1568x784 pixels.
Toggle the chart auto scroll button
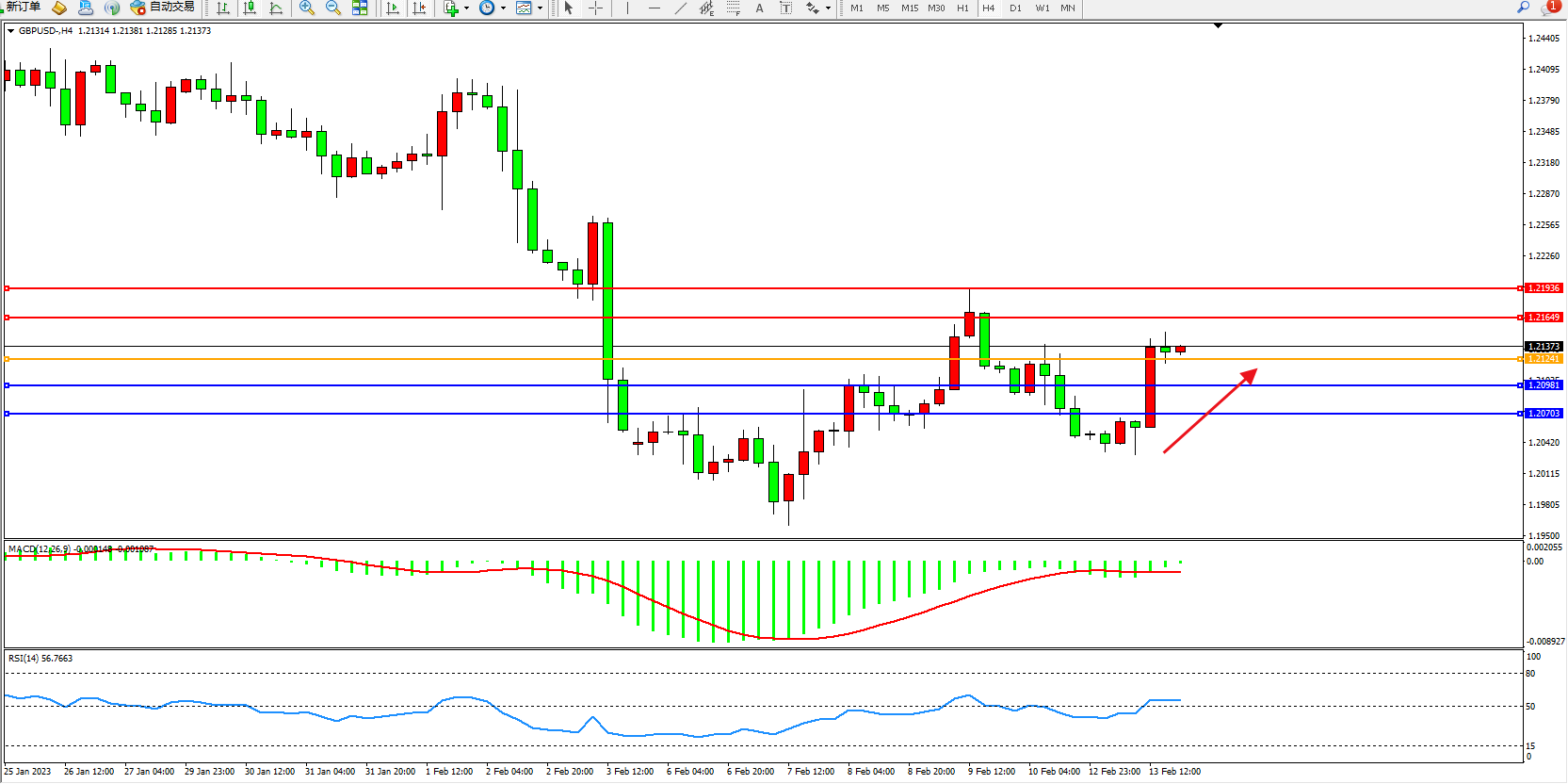(393, 8)
